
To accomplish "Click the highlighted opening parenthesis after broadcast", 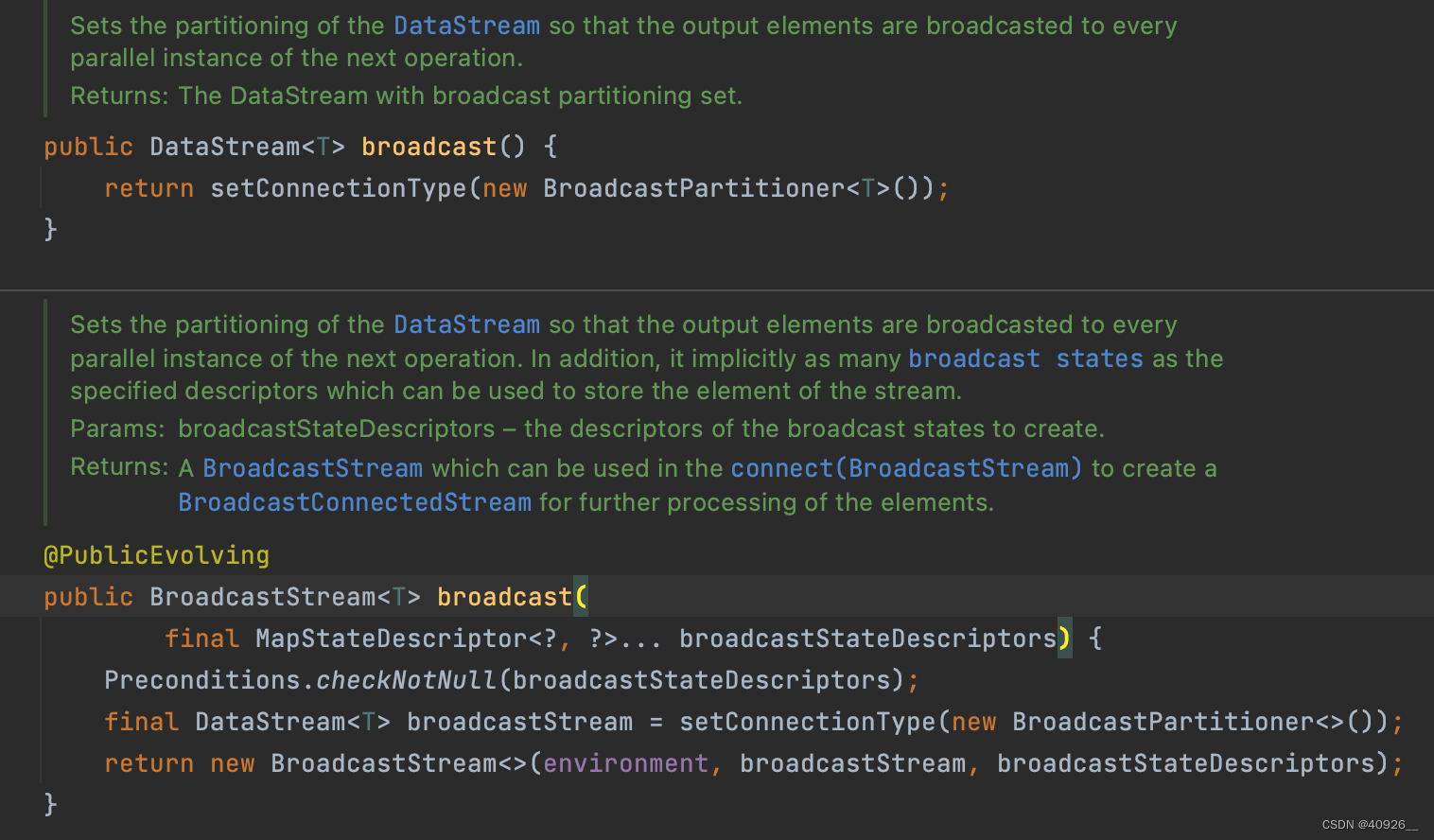I will click(580, 597).
